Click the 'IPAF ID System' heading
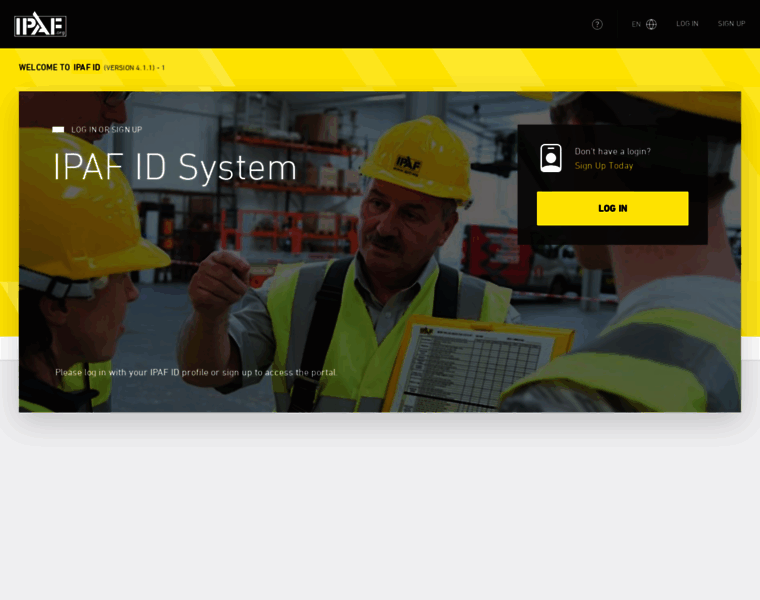760x600 pixels. 174,168
